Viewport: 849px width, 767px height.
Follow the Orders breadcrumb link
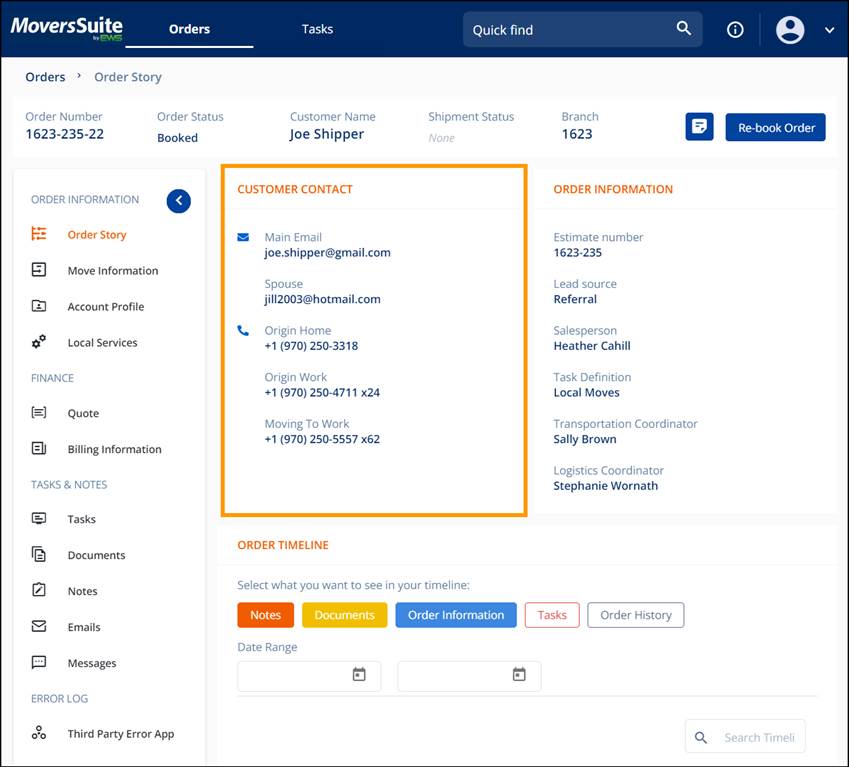point(45,77)
